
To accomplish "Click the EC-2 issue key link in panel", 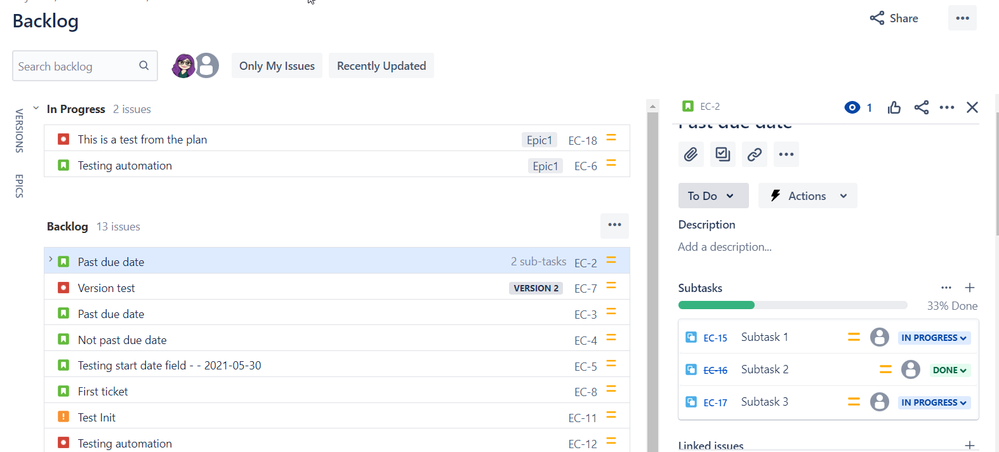I will pos(710,106).
